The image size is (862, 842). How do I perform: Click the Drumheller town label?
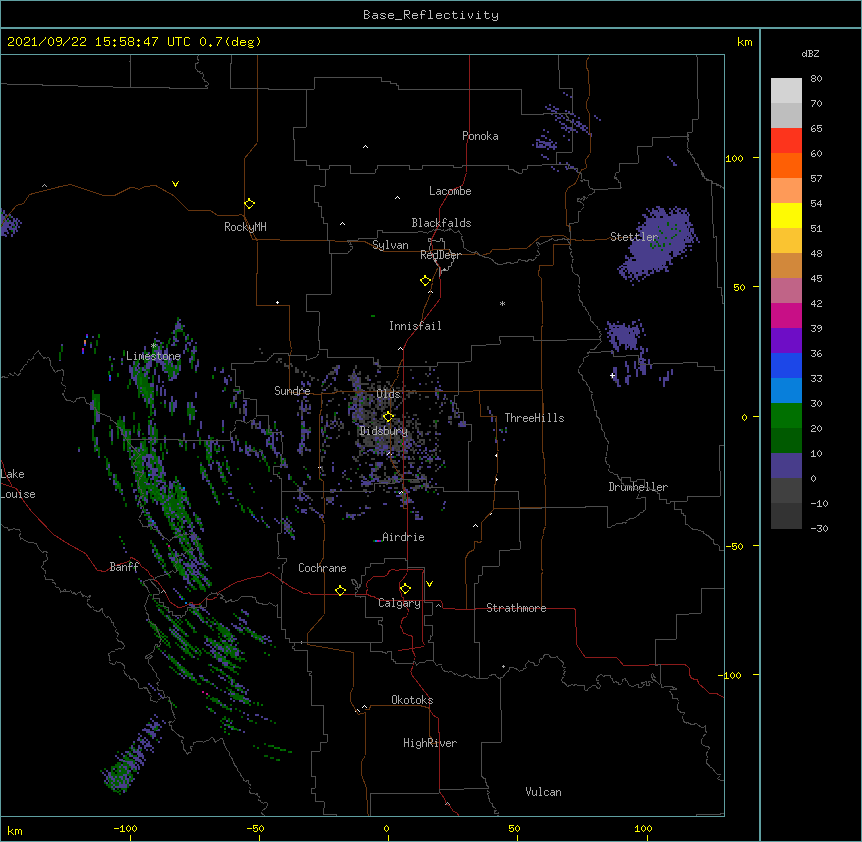tap(638, 487)
